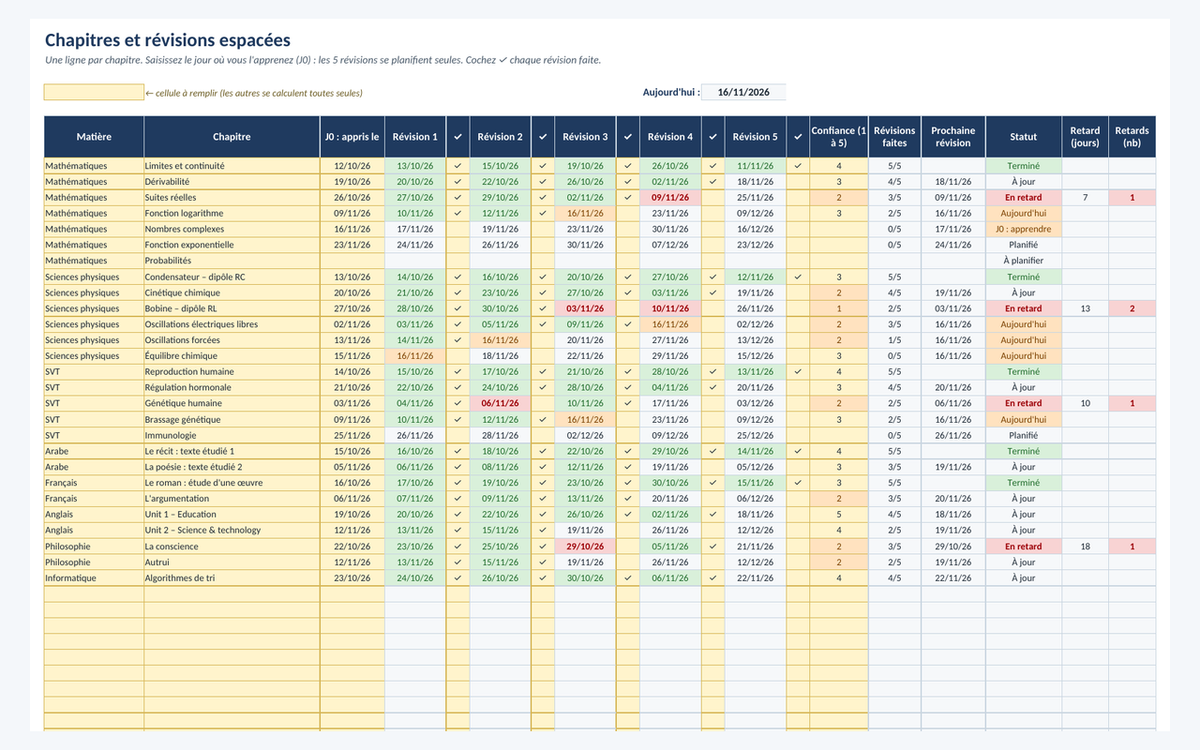Select the chapter cell La conscience
1200x750 pixels.
[x=232, y=547]
